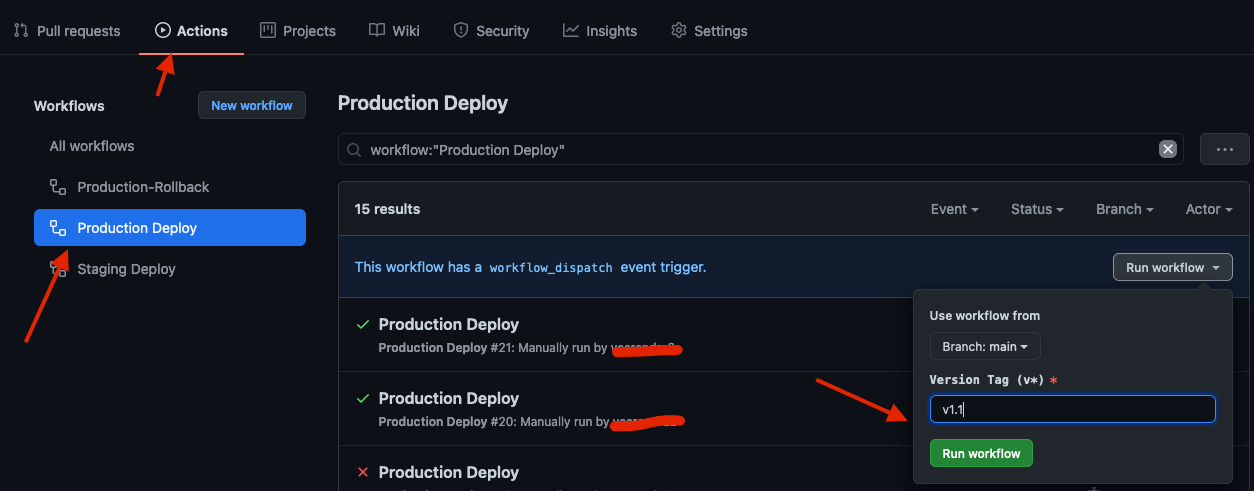Click the green checkmark on run #20
Screen dimensions: 1254x491
[x=363, y=398]
